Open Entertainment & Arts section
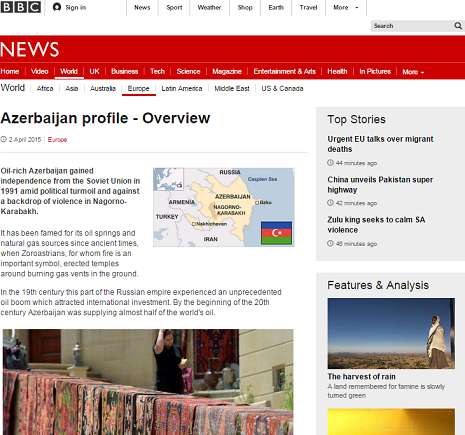Viewport: 465px width, 435px height. click(284, 71)
